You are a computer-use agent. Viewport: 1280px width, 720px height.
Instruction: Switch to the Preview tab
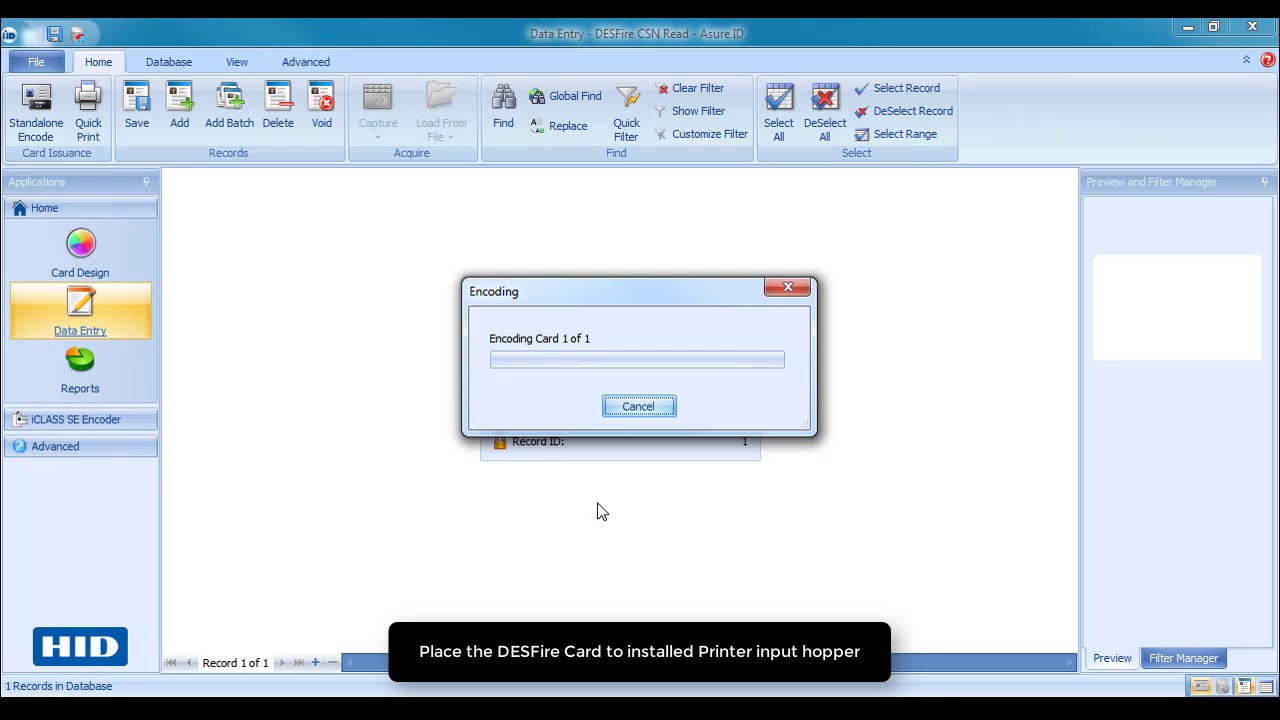click(x=1112, y=658)
